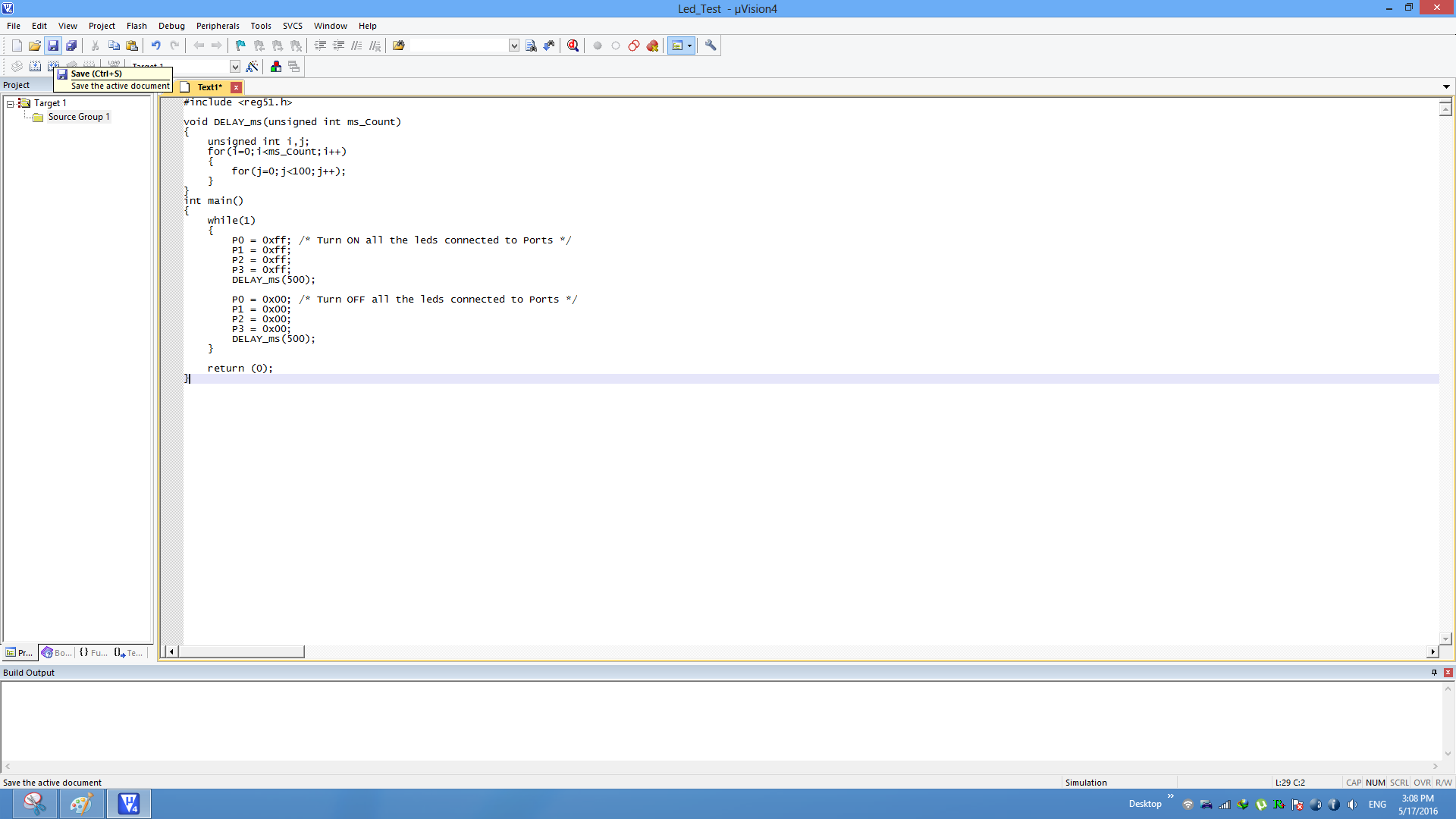Image resolution: width=1456 pixels, height=819 pixels.
Task: Open the File menu
Action: 14,26
